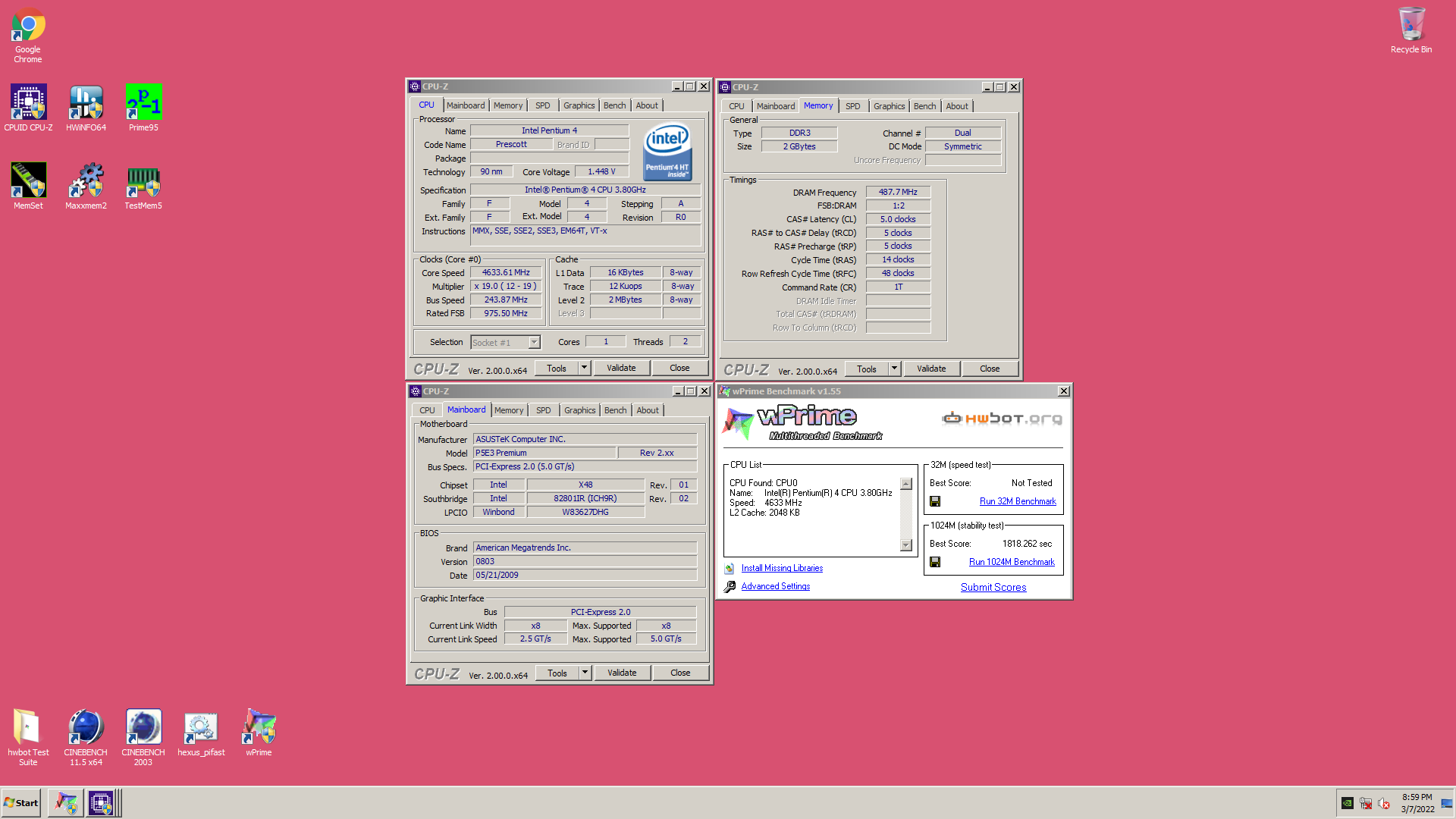The width and height of the screenshot is (1456, 819).
Task: Click Validate in CPU tab window
Action: point(621,368)
